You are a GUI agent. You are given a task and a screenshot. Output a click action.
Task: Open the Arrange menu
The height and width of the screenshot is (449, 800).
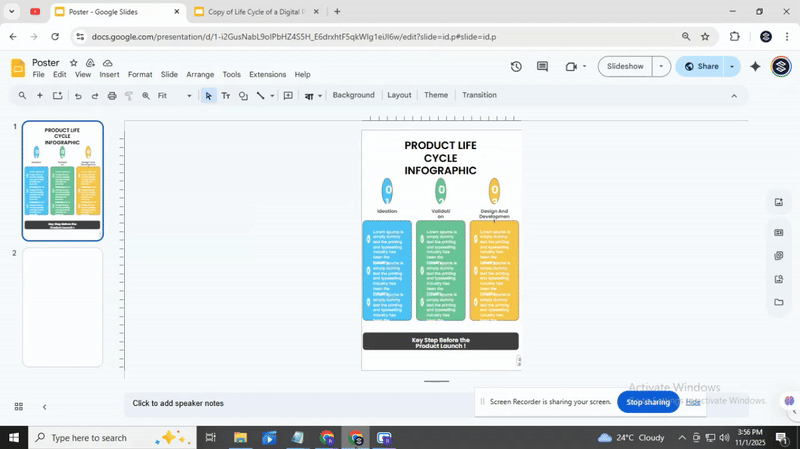pos(200,75)
